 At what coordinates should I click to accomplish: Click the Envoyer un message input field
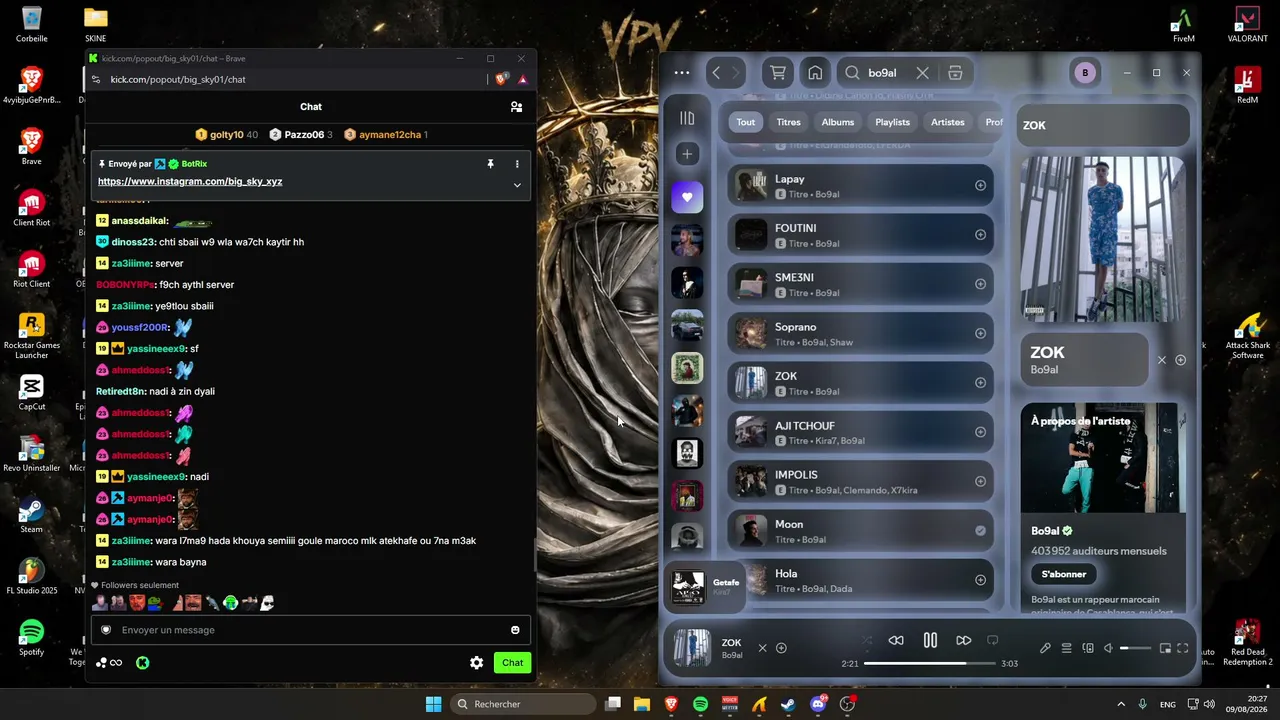pyautogui.click(x=310, y=630)
